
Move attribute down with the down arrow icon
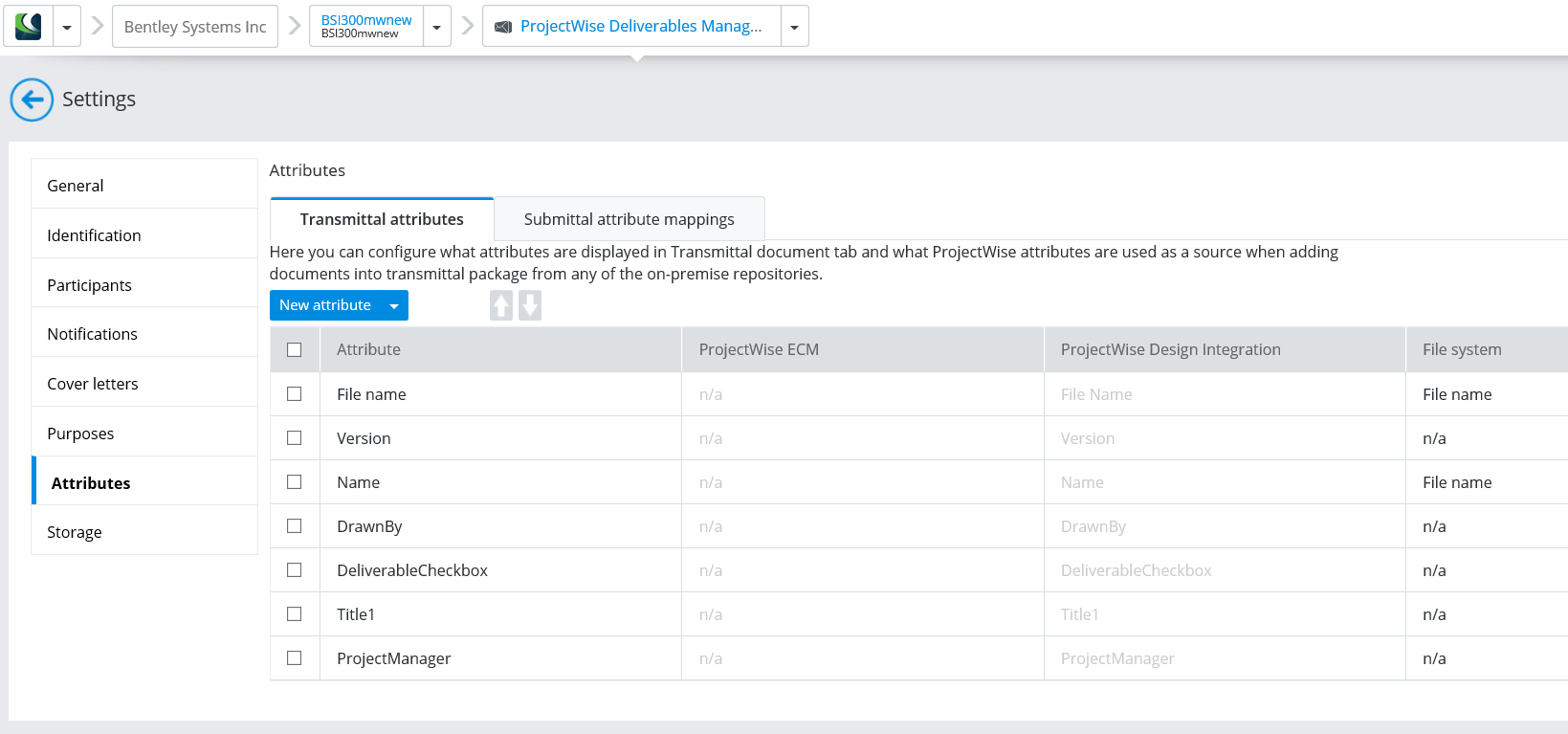(530, 305)
